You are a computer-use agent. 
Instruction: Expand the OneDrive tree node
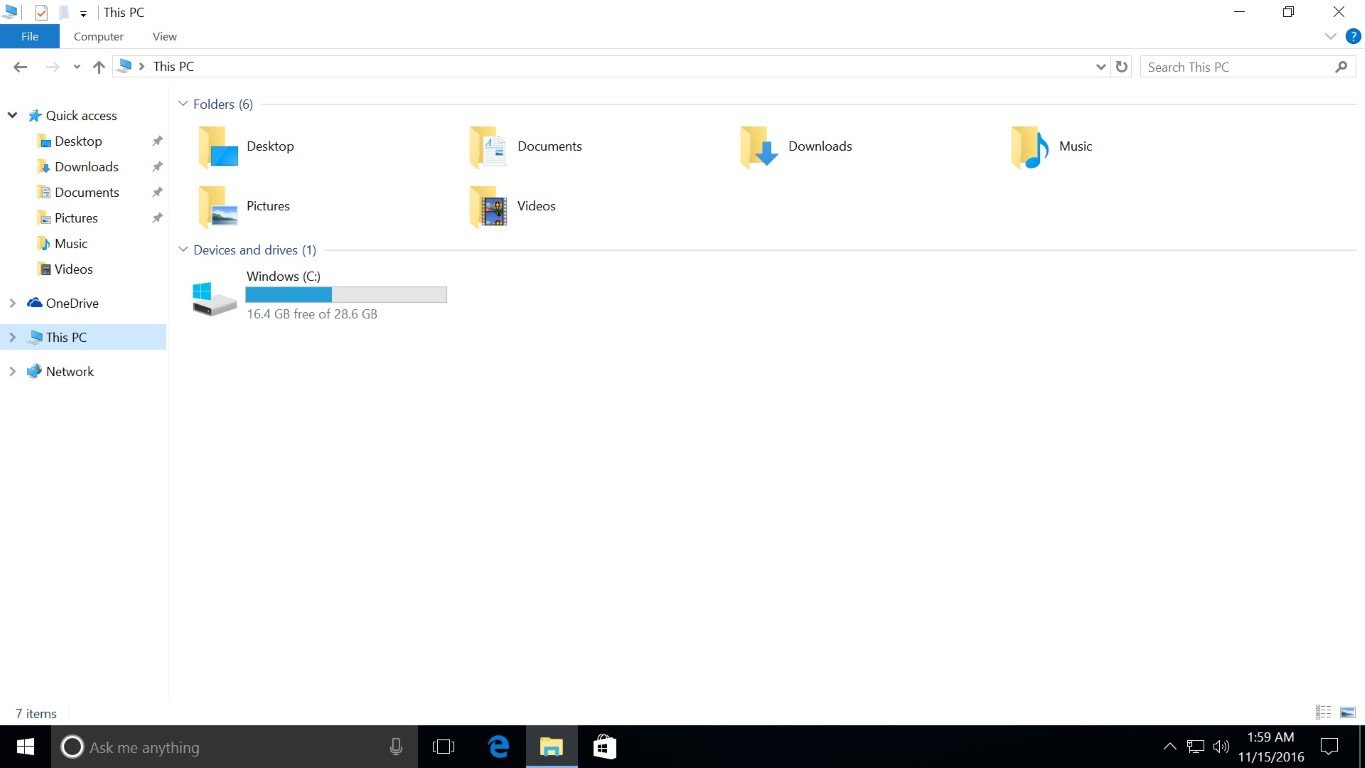coord(12,303)
